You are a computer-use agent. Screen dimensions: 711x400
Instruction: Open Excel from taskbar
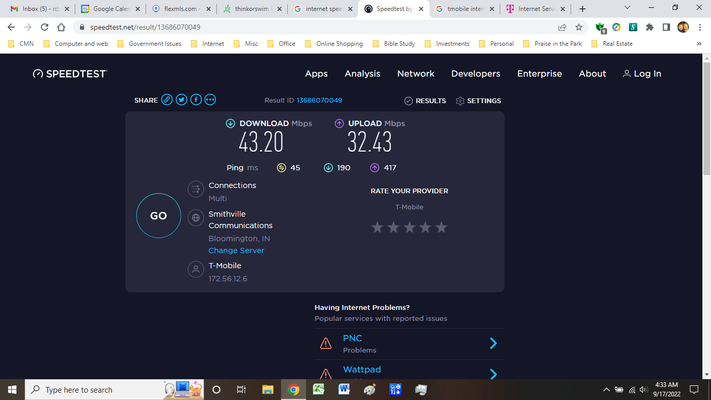click(319, 390)
